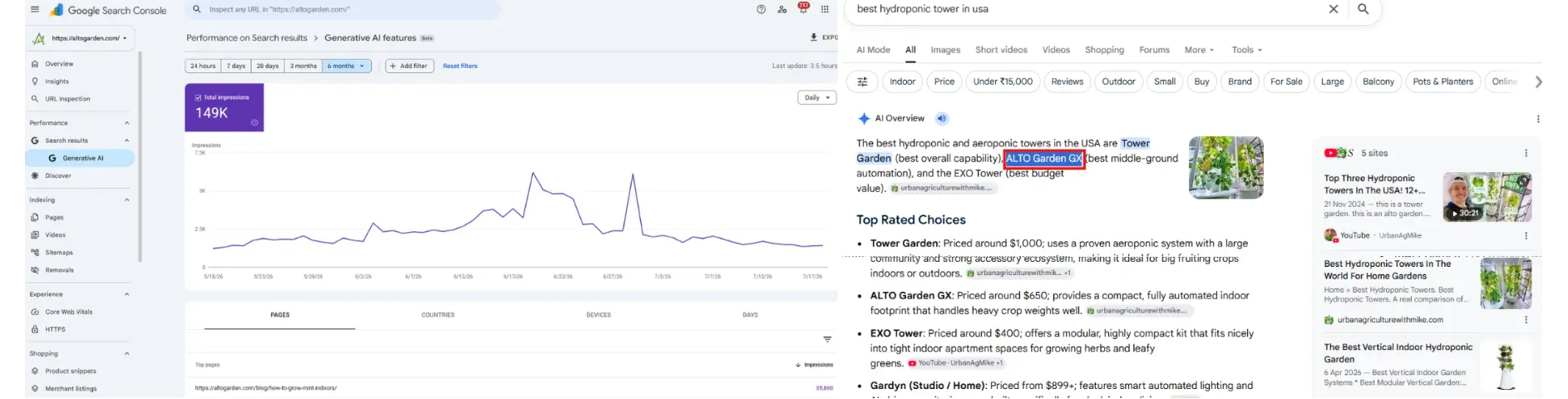
Task: Click the Add filter button
Action: [x=409, y=66]
